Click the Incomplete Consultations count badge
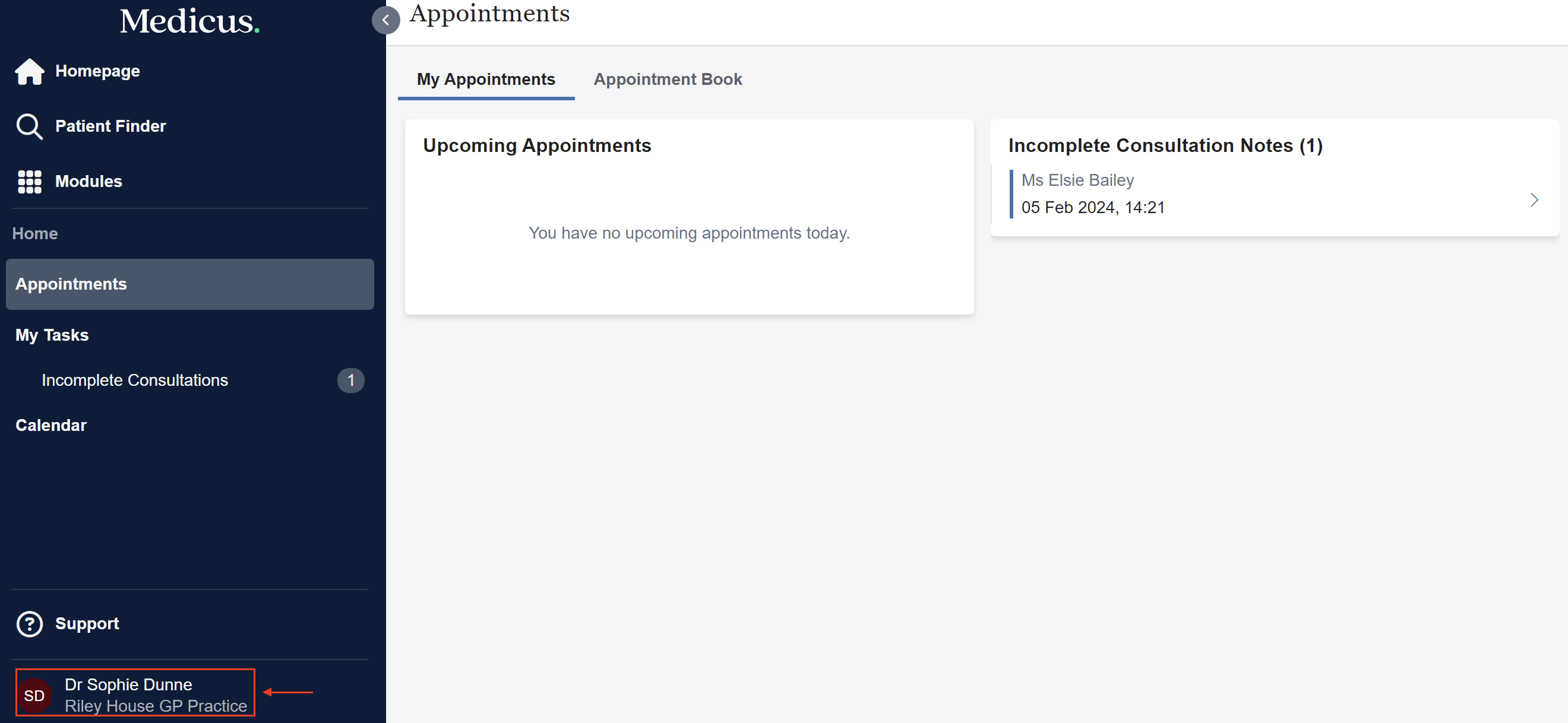 coord(350,380)
